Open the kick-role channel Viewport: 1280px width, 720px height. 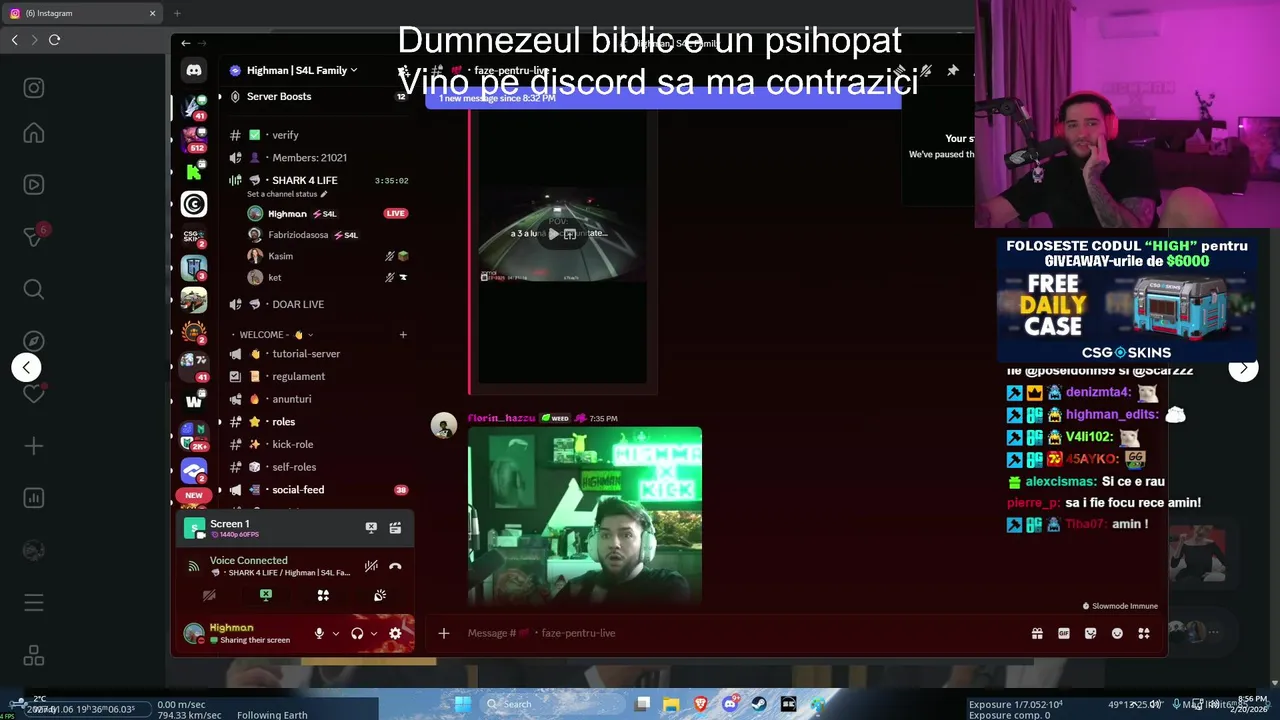318,444
